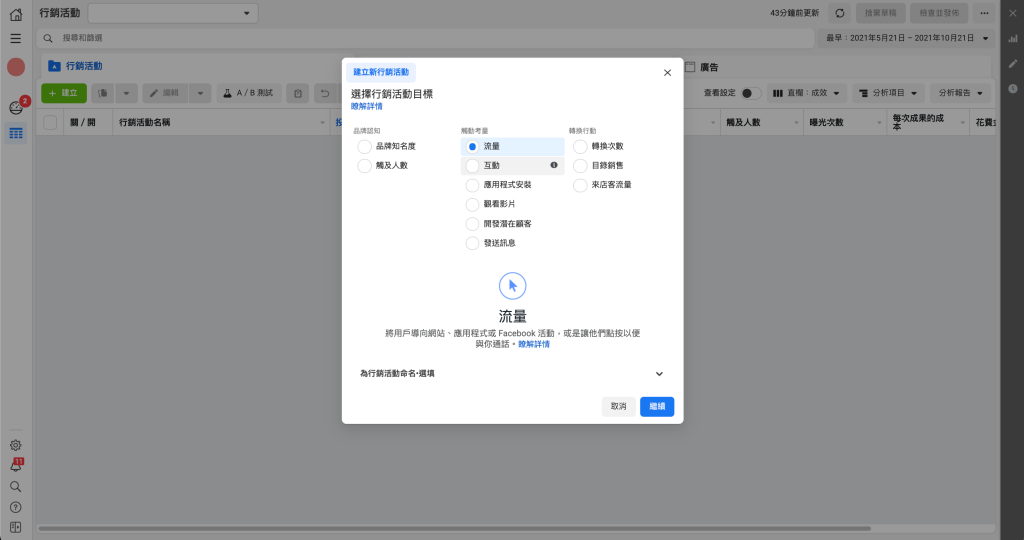The height and width of the screenshot is (540, 1024).
Task: Click the info icon beside 互動
Action: (x=554, y=165)
